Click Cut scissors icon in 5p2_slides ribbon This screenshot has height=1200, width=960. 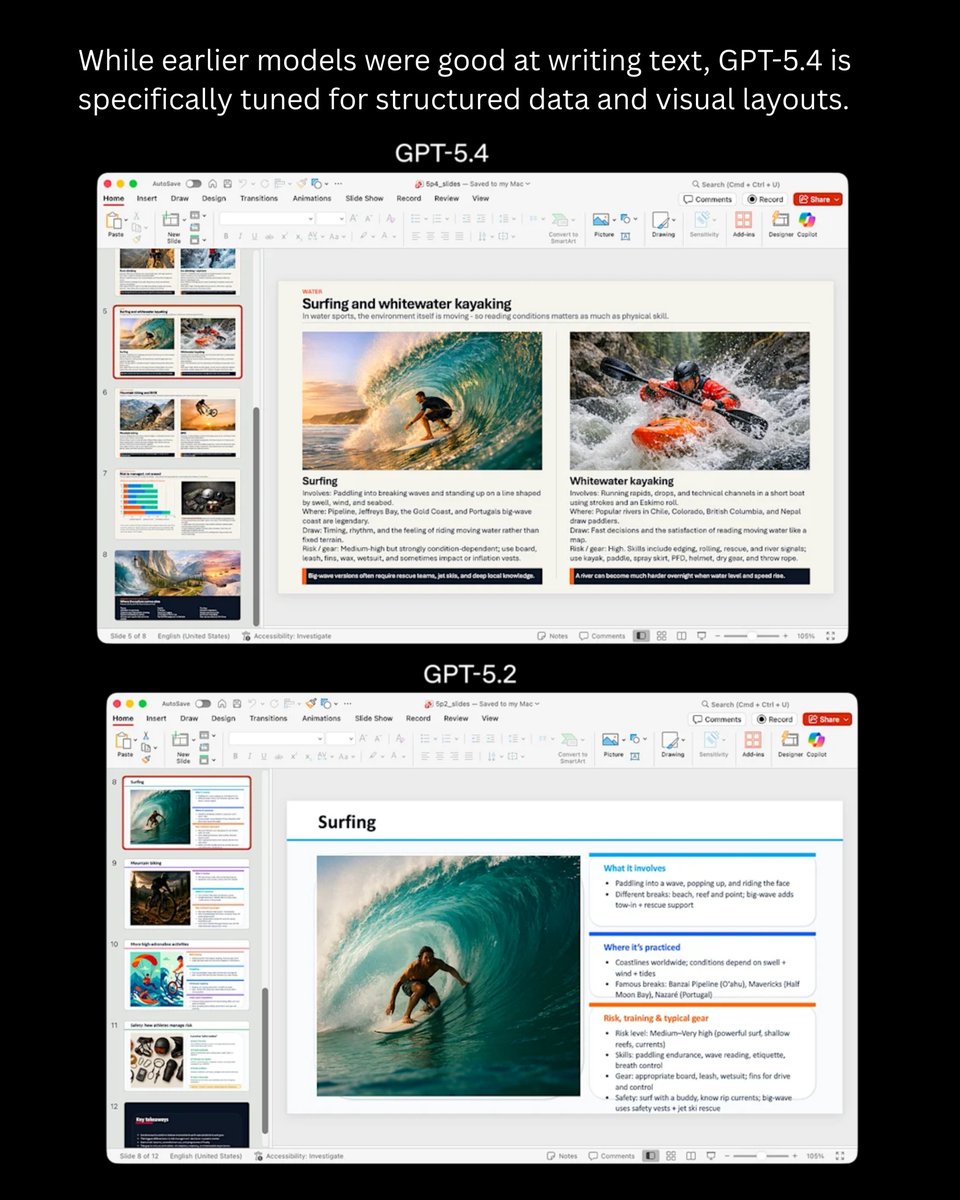pyautogui.click(x=144, y=734)
